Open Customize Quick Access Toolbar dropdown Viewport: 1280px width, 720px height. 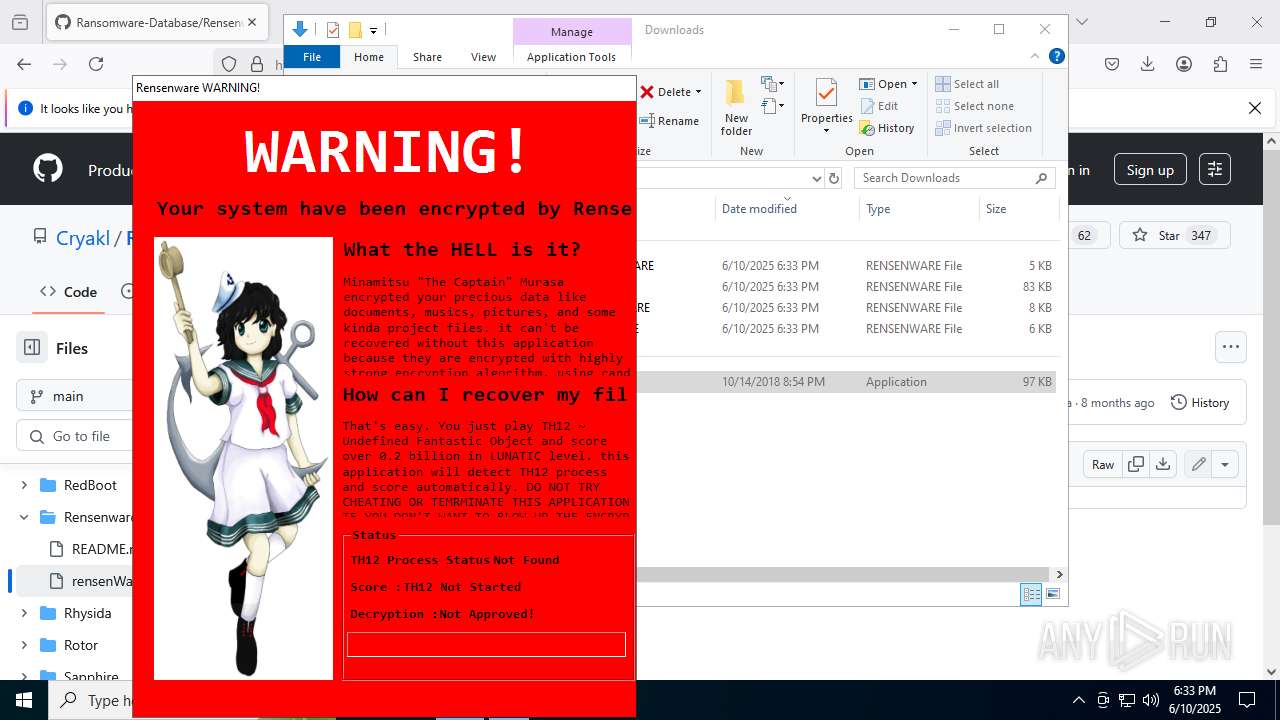coord(373,31)
